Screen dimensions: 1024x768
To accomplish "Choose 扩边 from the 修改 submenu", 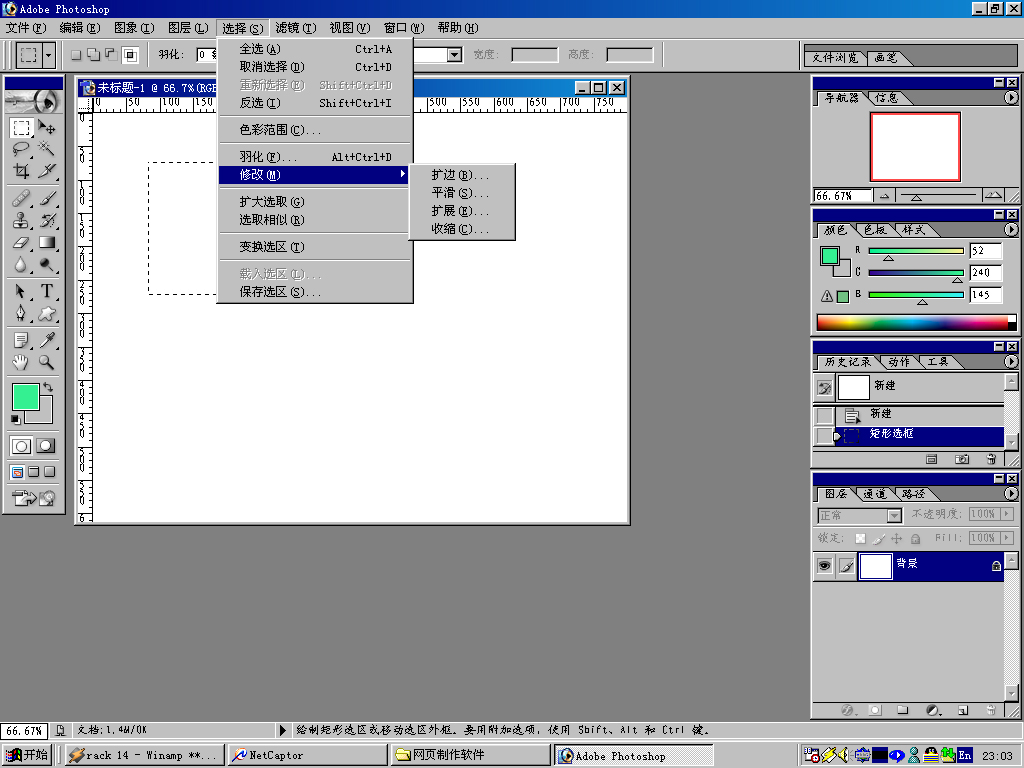I will tap(462, 175).
